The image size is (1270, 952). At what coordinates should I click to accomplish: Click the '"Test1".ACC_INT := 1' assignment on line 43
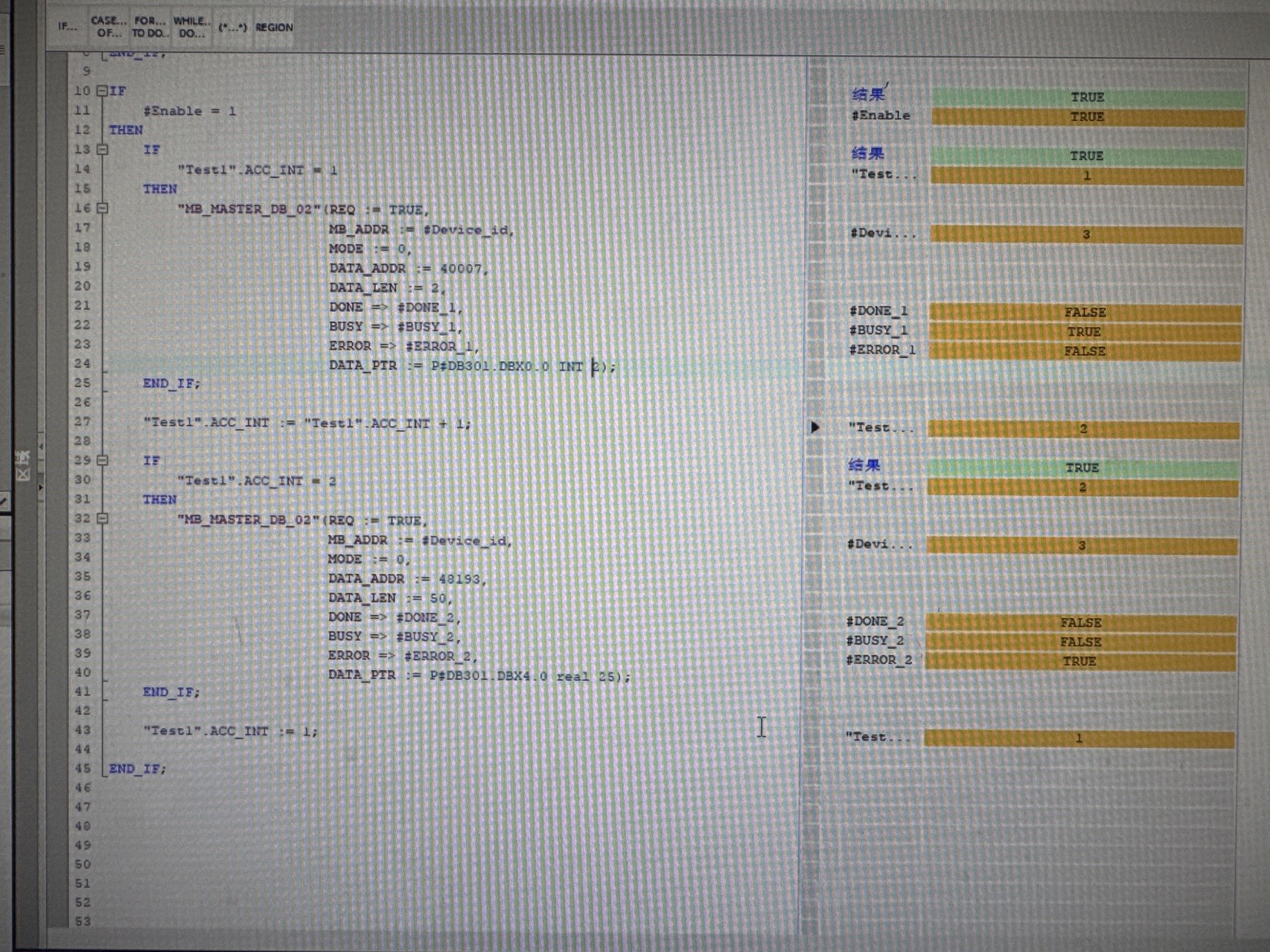click(230, 731)
